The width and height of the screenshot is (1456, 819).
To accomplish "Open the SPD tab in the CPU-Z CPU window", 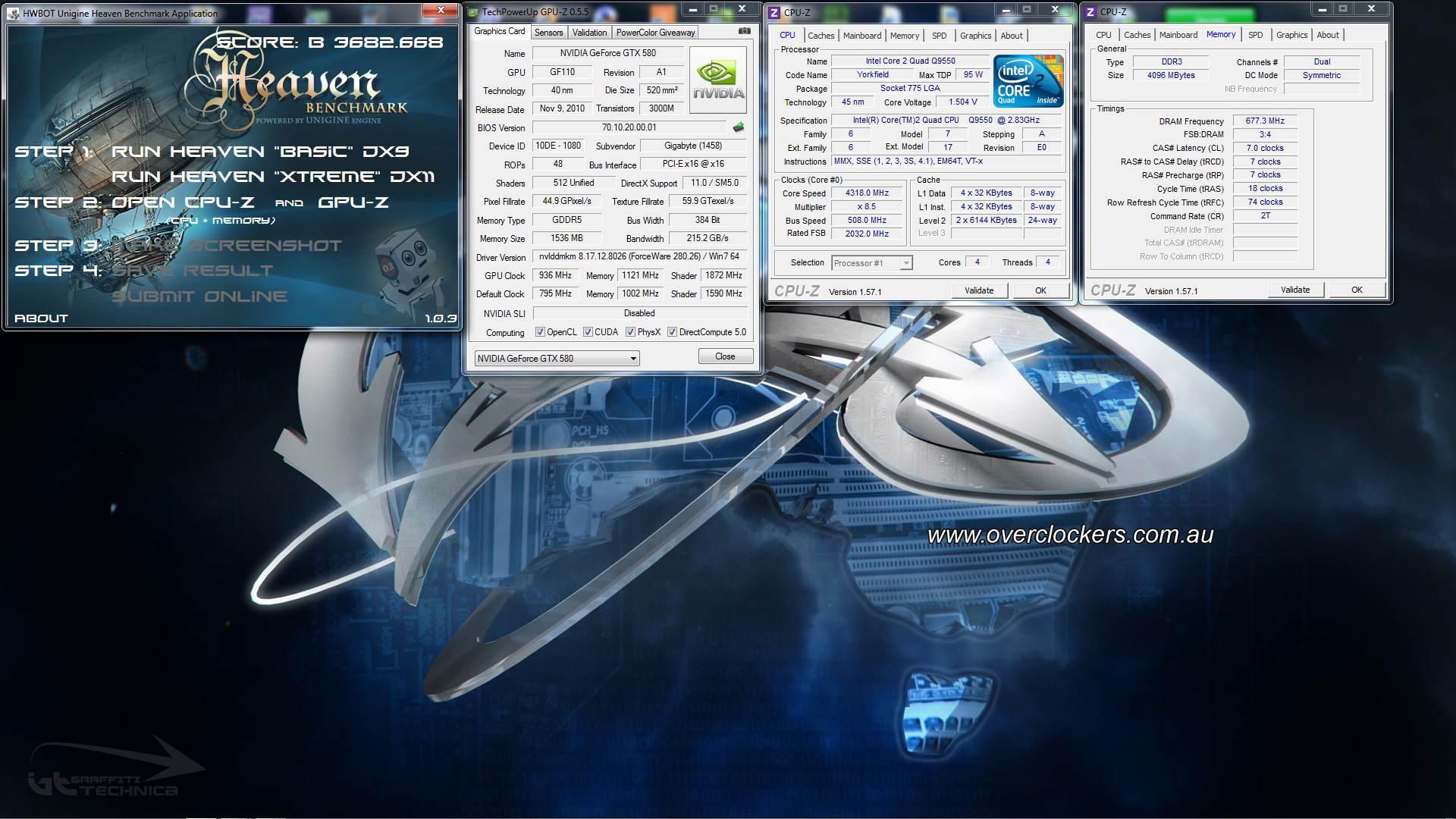I will [x=939, y=36].
